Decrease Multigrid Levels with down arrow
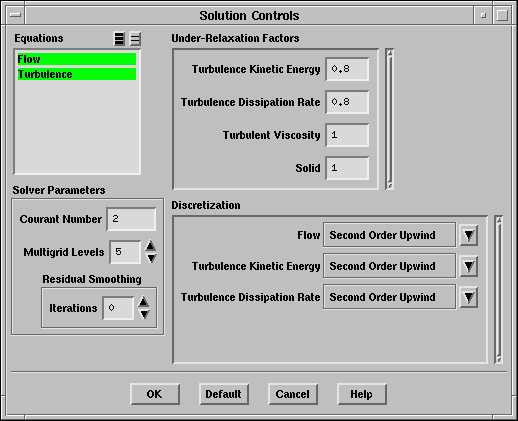 [151, 258]
